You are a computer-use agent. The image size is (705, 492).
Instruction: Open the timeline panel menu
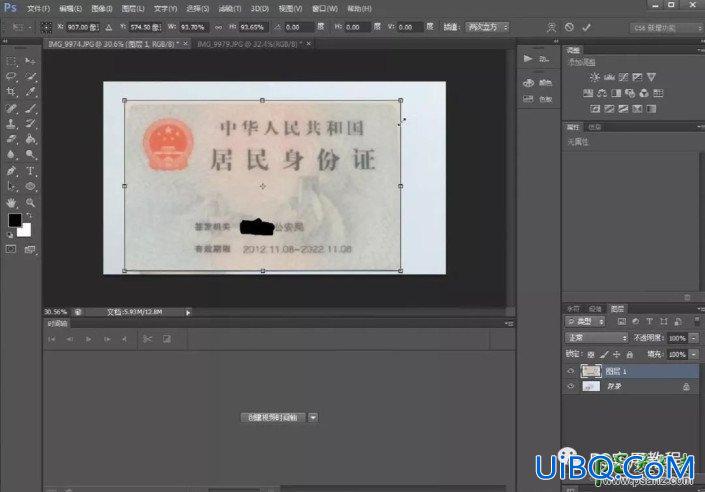[x=509, y=324]
